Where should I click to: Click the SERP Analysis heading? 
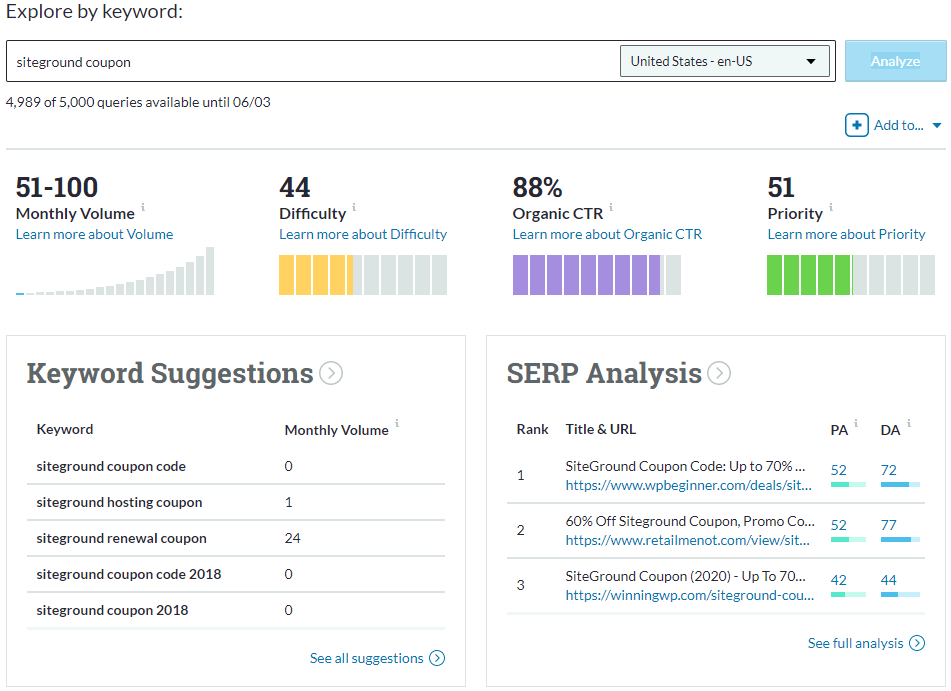(604, 373)
